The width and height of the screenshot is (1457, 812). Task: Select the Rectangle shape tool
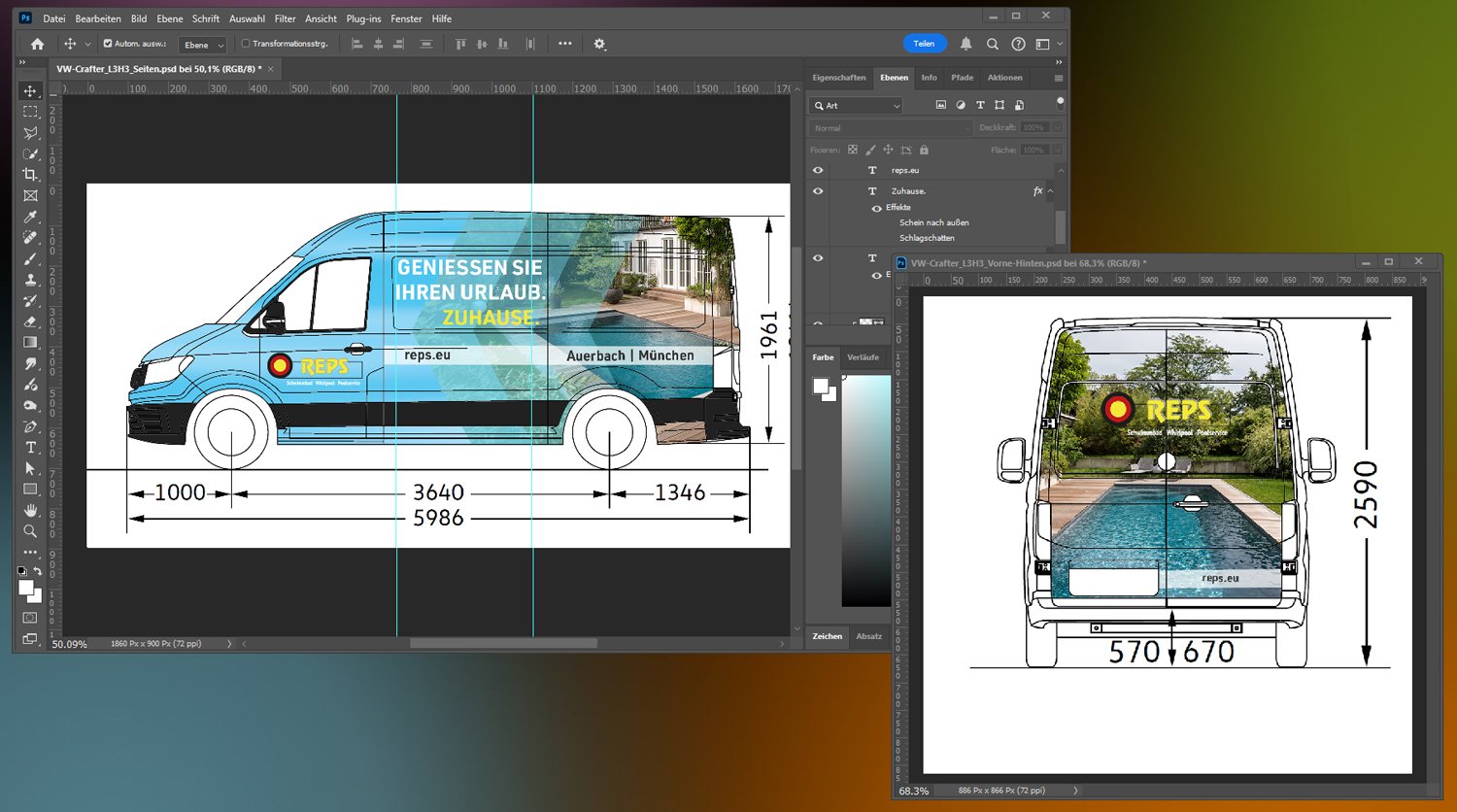coord(30,490)
